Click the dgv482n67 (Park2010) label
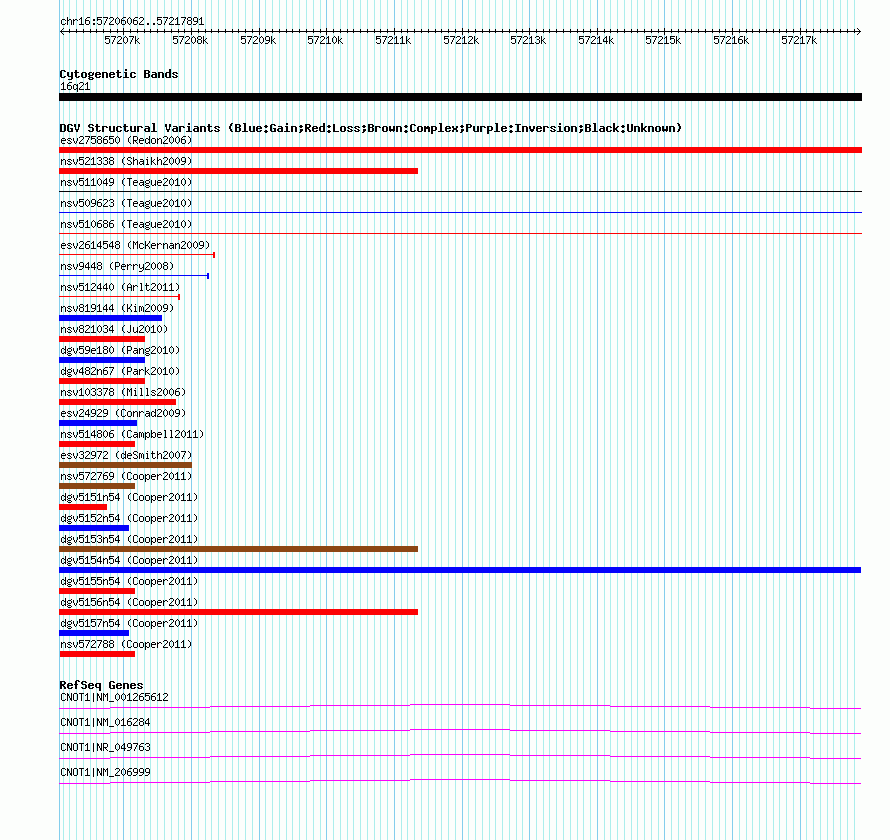Viewport: 890px width, 840px height. (120, 371)
